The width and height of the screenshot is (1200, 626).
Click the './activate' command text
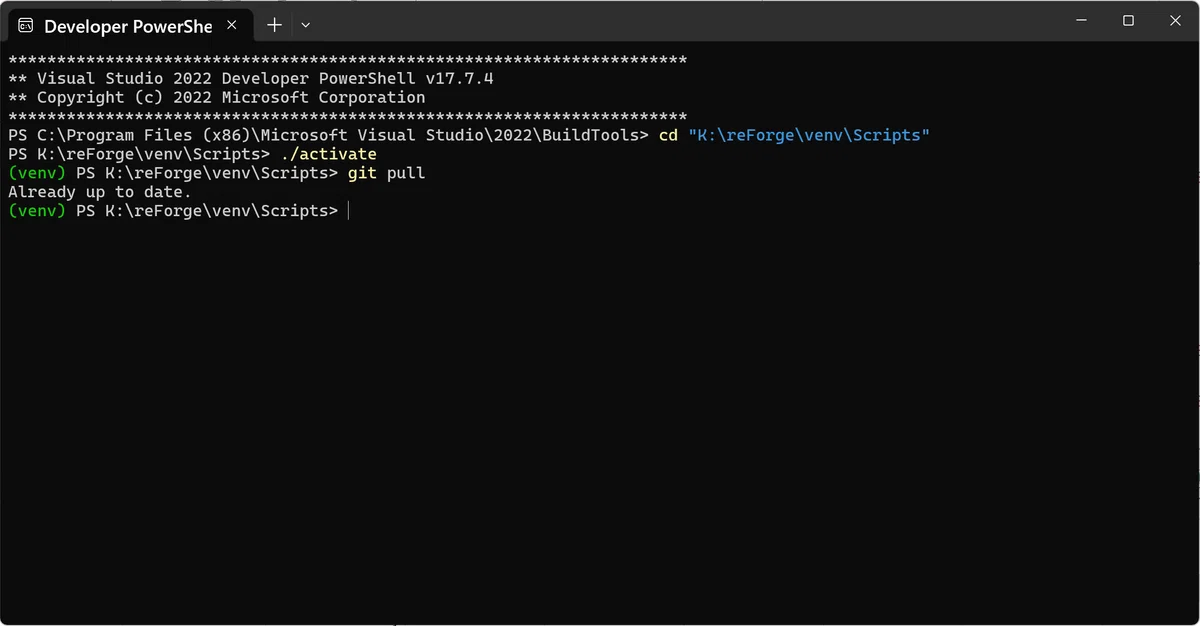[329, 154]
